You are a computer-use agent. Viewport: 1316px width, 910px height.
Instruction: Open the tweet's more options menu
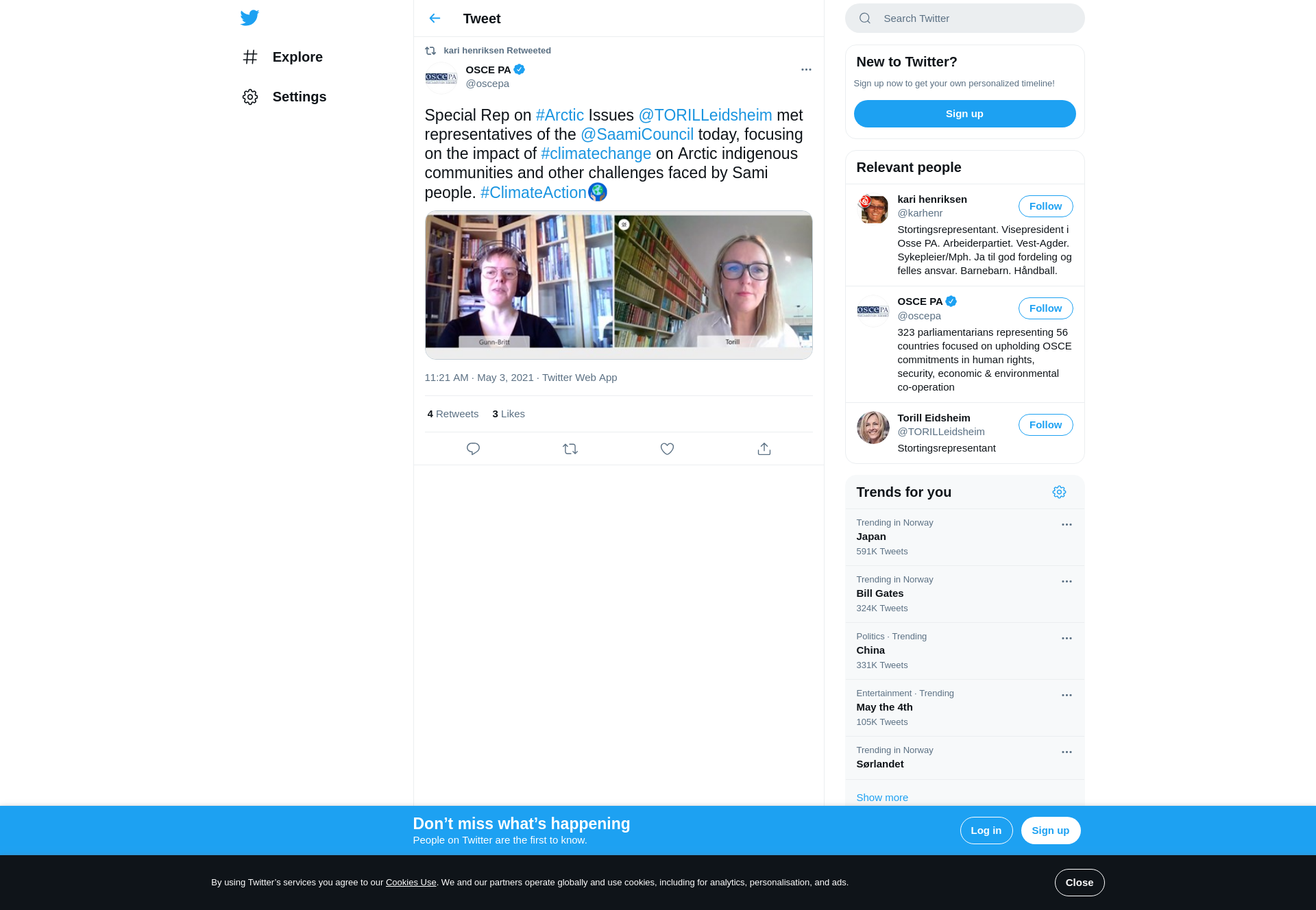pos(806,69)
